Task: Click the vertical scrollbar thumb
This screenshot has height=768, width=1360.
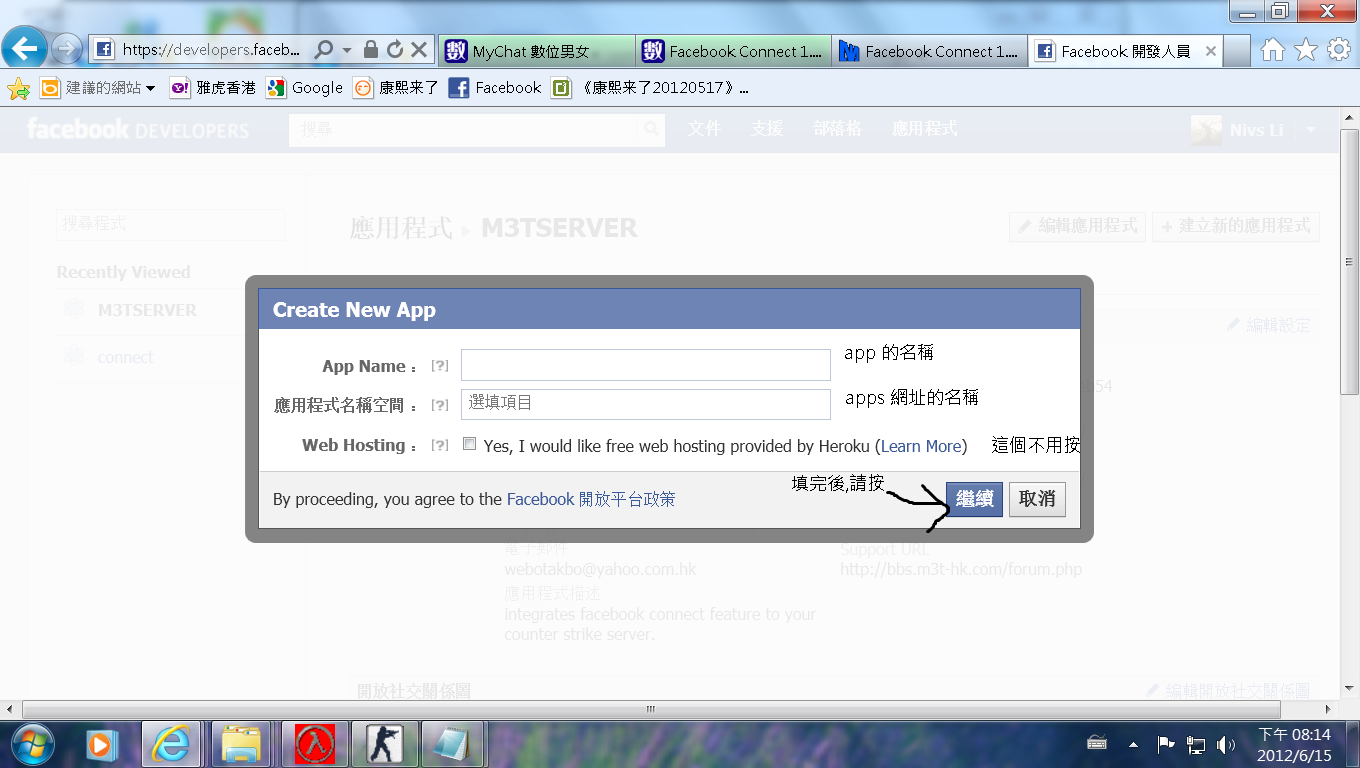Action: (x=1349, y=263)
